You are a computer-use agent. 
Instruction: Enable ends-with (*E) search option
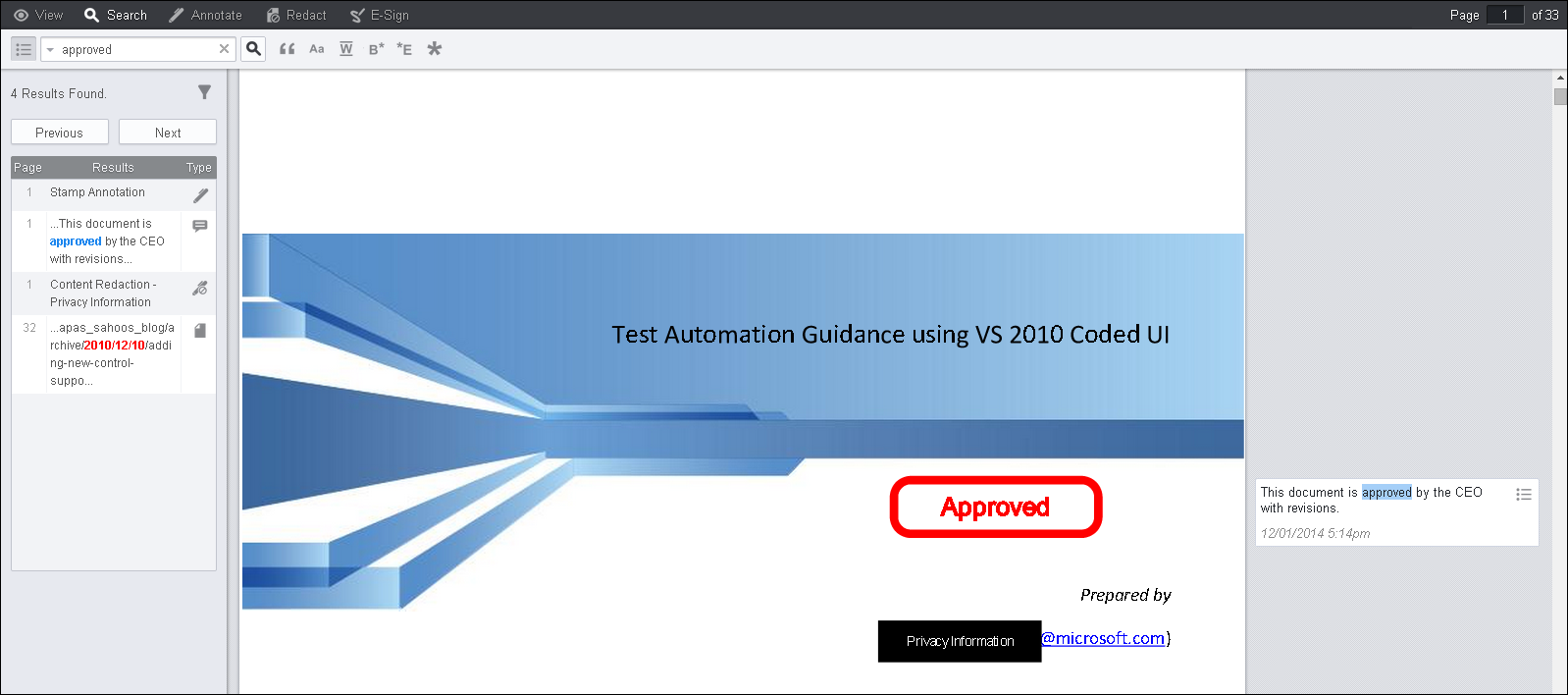[404, 49]
